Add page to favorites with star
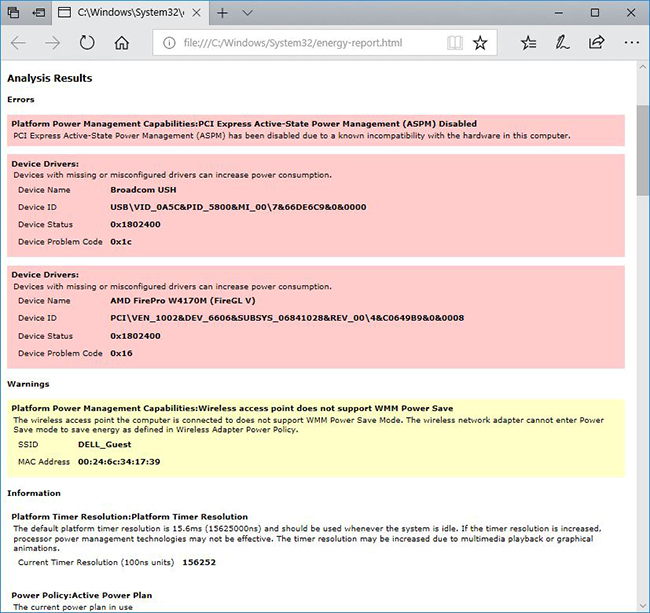This screenshot has width=650, height=613. 481,43
